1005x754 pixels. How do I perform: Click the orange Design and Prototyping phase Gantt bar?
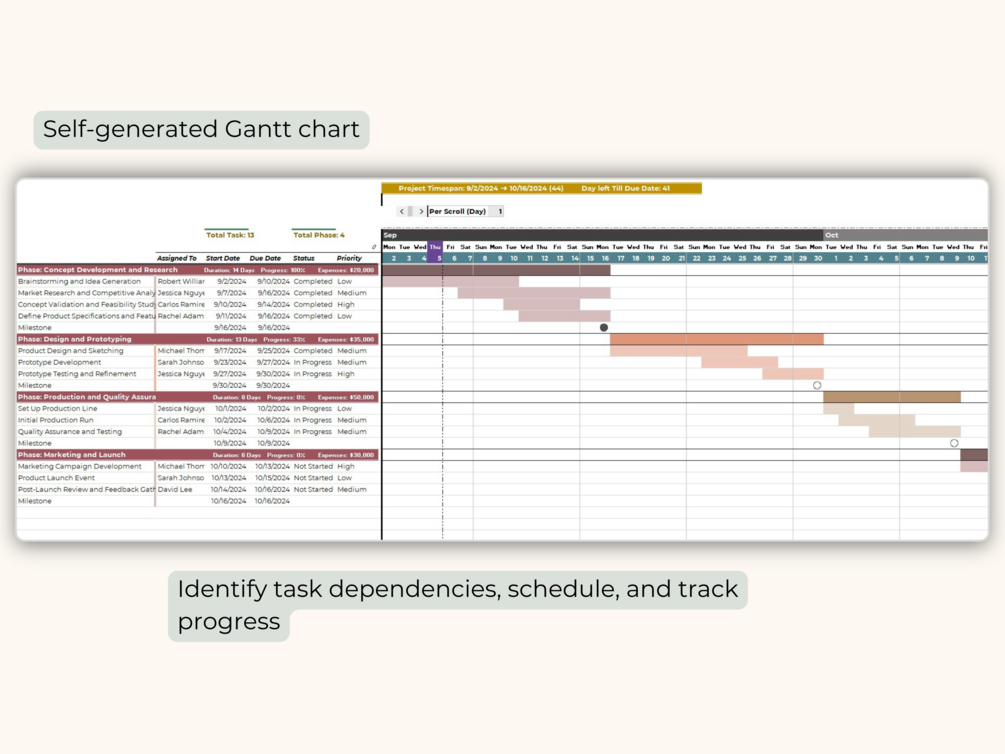717,339
